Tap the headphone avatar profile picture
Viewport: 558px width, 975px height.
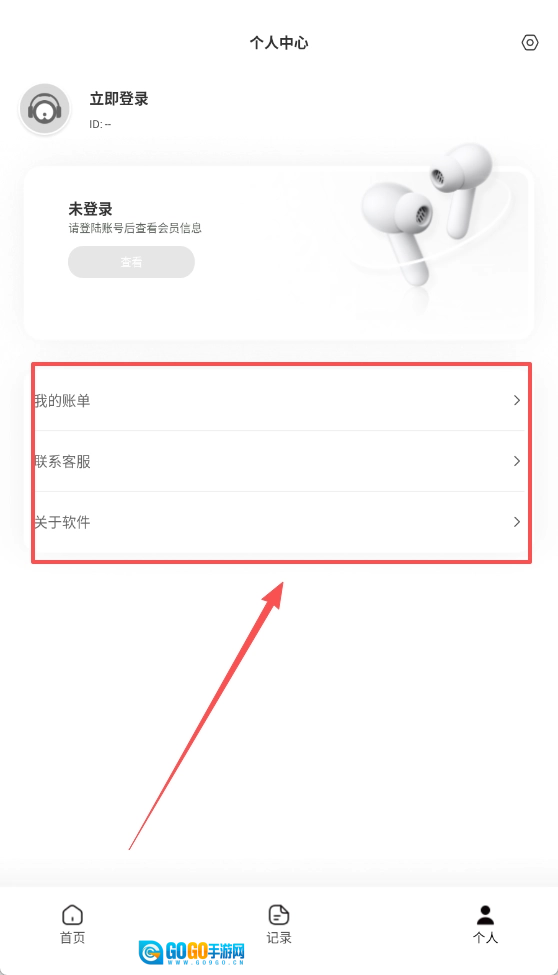coord(45,109)
